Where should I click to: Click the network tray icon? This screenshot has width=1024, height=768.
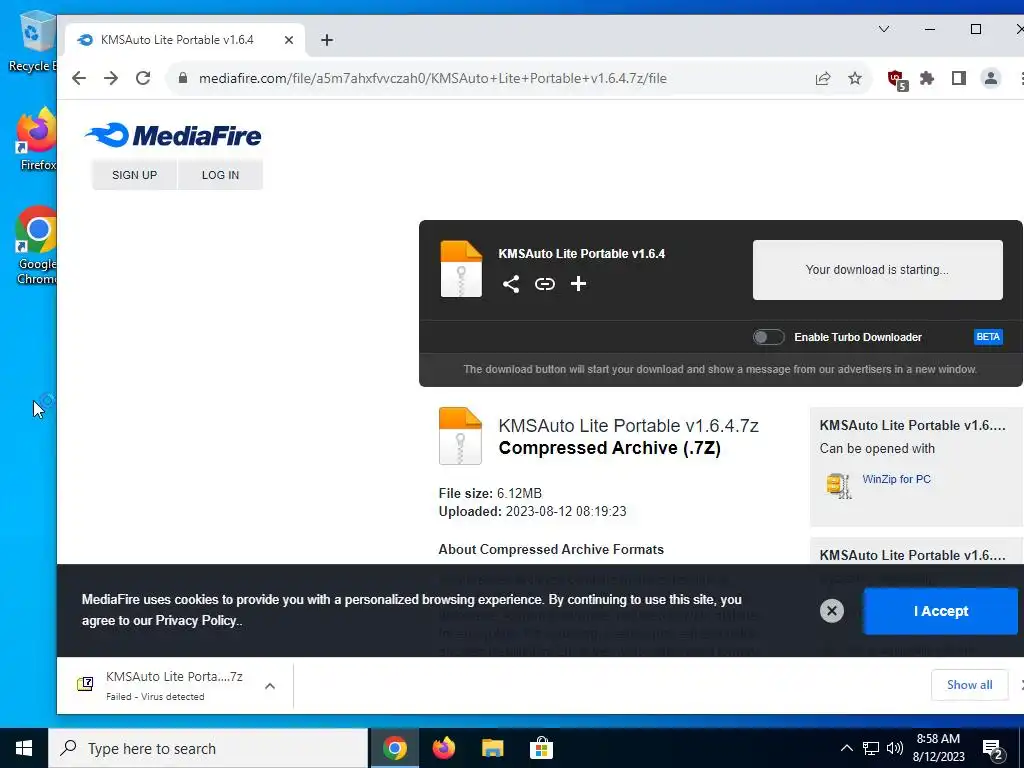(x=871, y=748)
